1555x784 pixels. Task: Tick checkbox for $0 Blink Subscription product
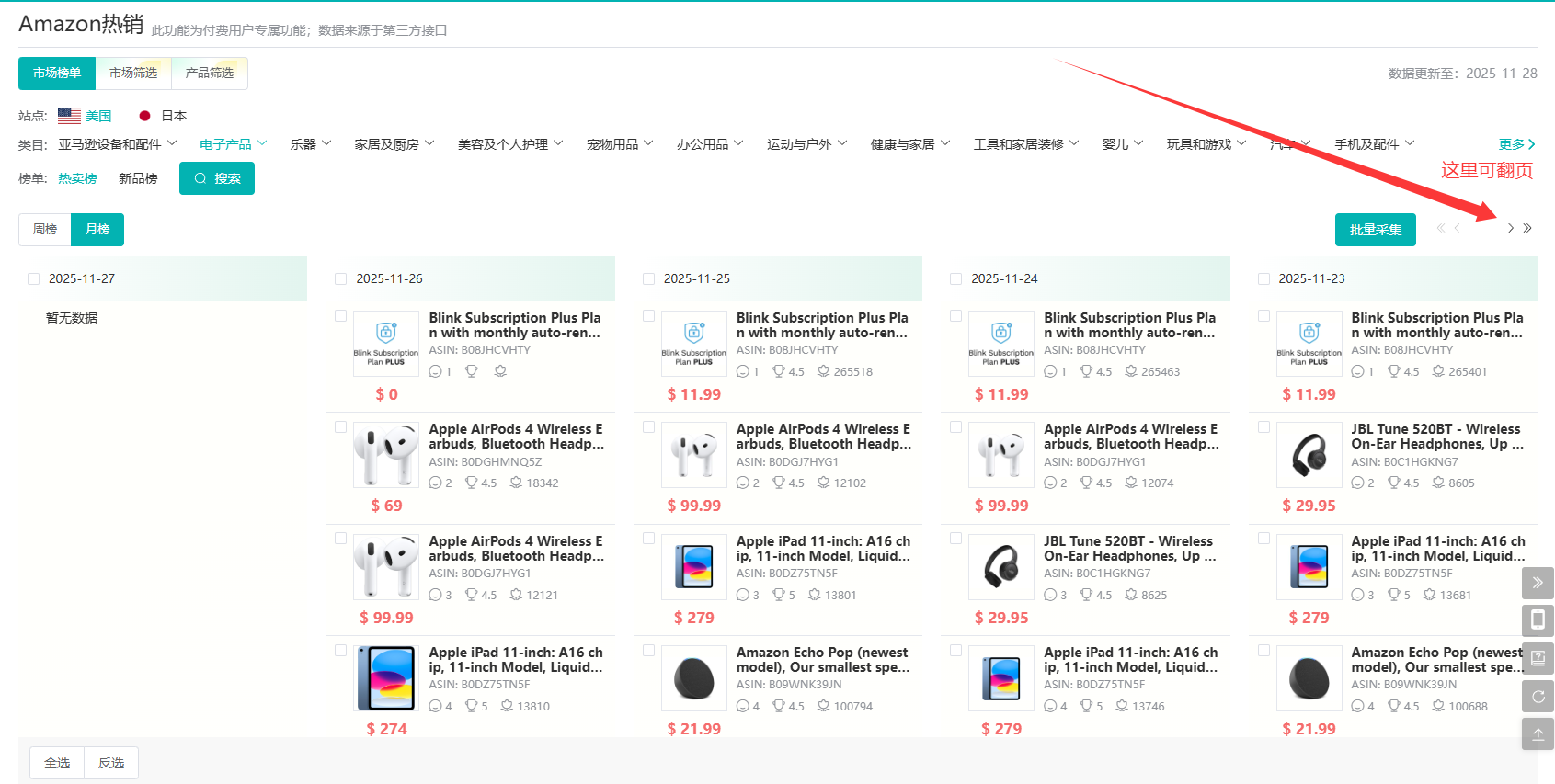340,316
